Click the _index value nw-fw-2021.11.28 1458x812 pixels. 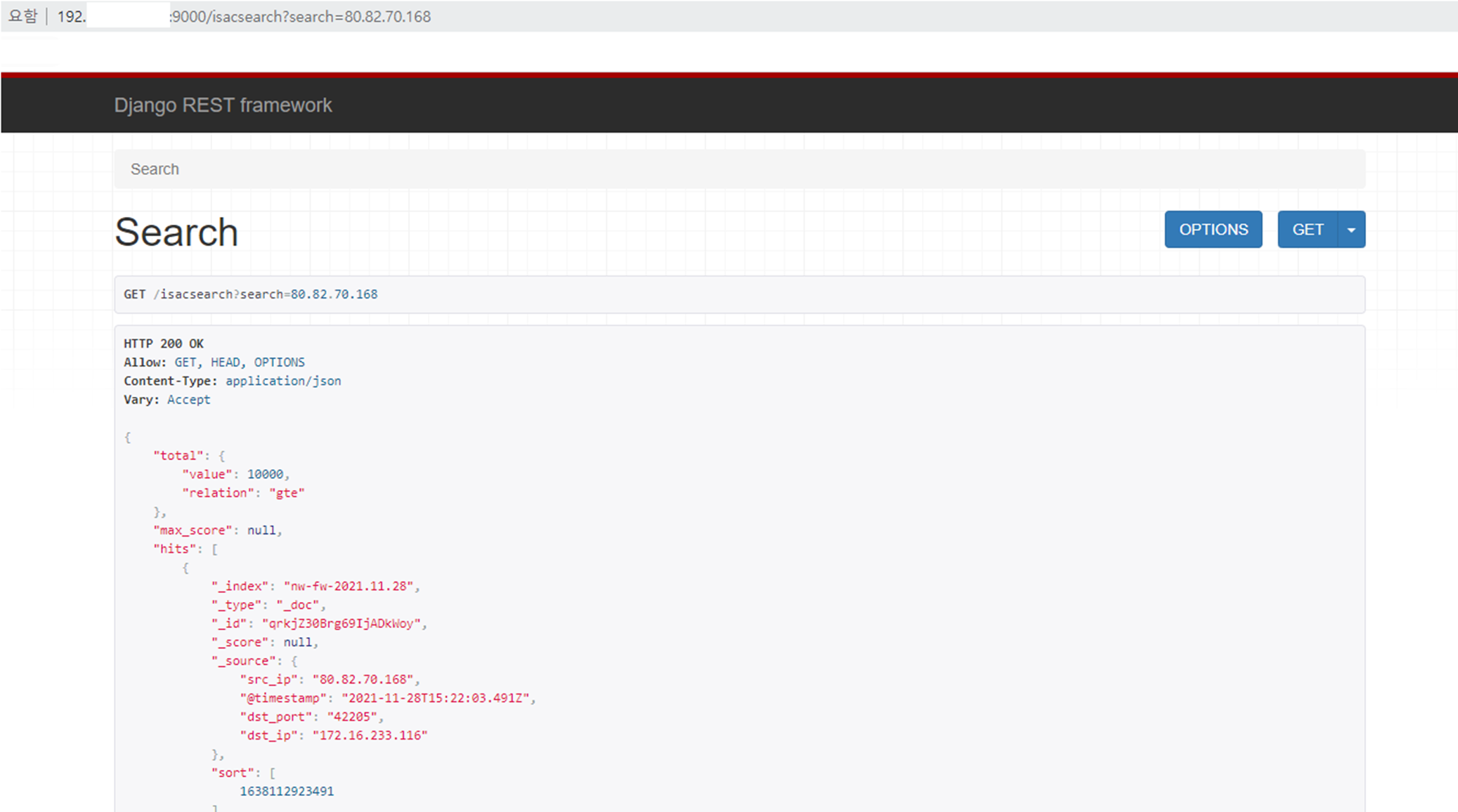pyautogui.click(x=350, y=586)
